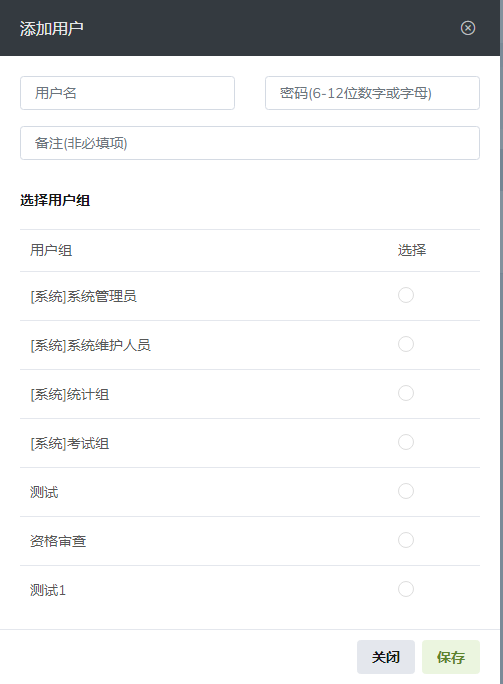Choose the 资格审查 group radio button
Viewport: 503px width, 684px height.
(x=406, y=540)
